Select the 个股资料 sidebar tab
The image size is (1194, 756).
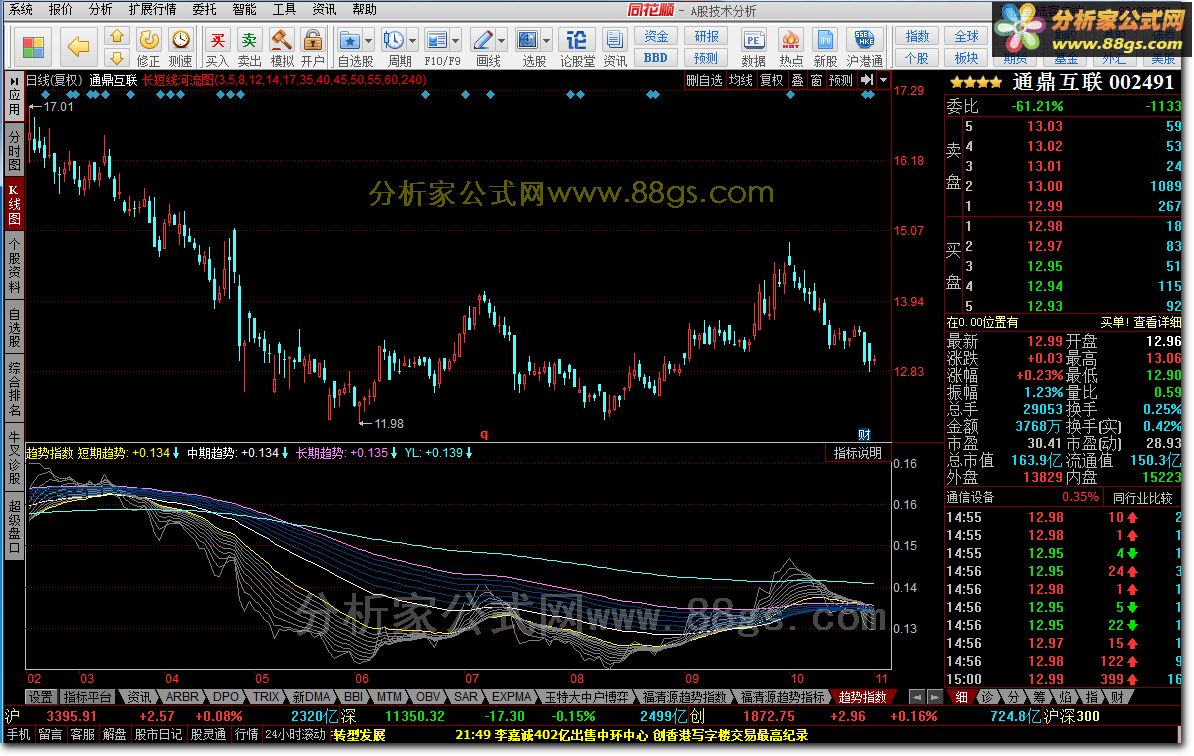click(14, 265)
